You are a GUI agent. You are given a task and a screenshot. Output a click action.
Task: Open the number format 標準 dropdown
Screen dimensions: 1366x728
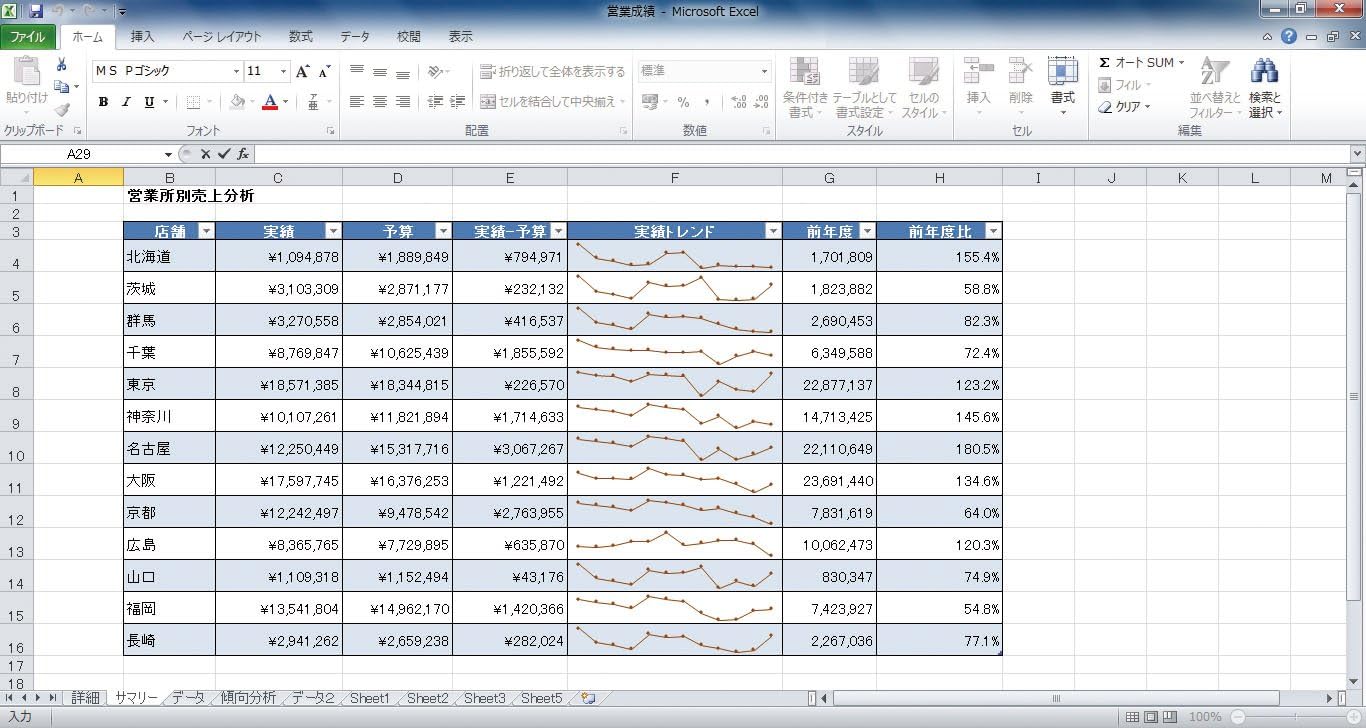pos(765,71)
